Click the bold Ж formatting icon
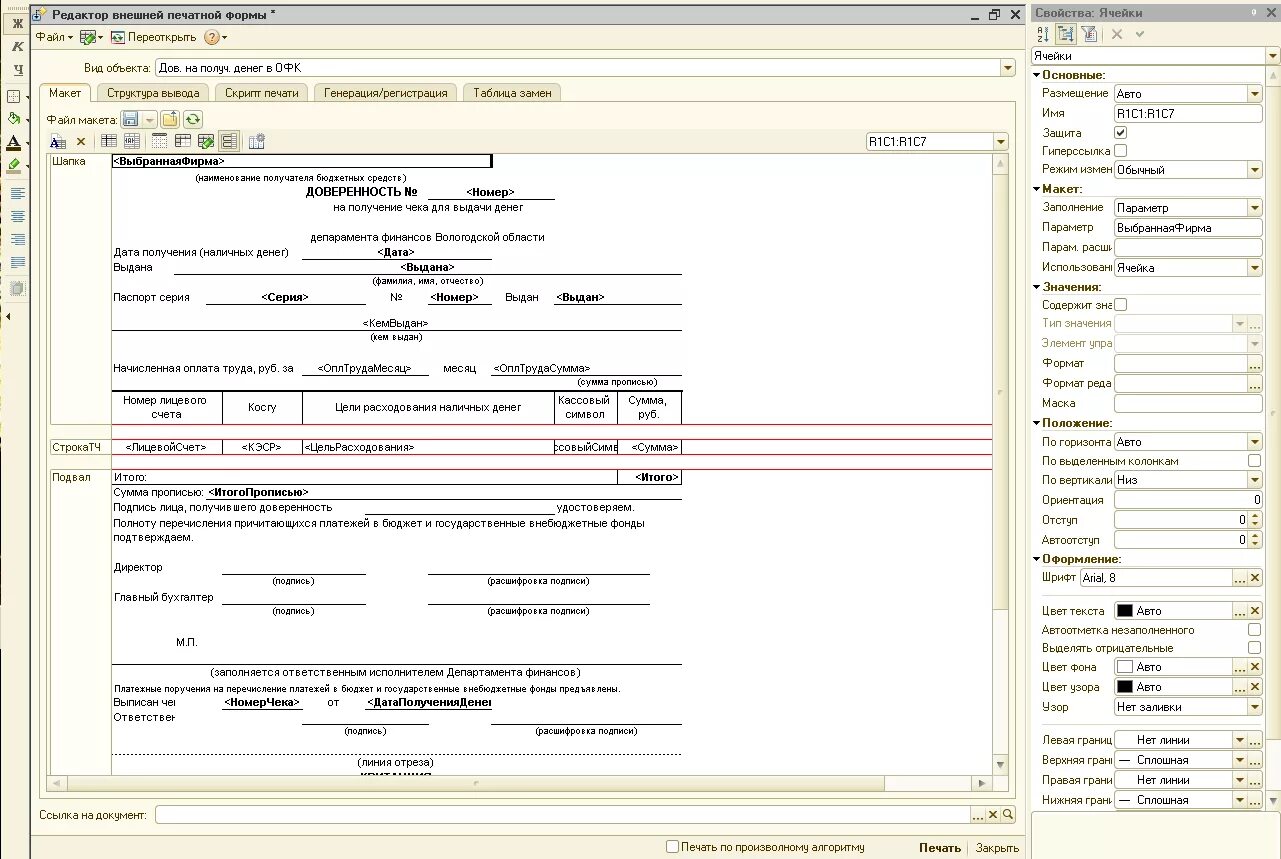The image size is (1281, 859). click(17, 23)
